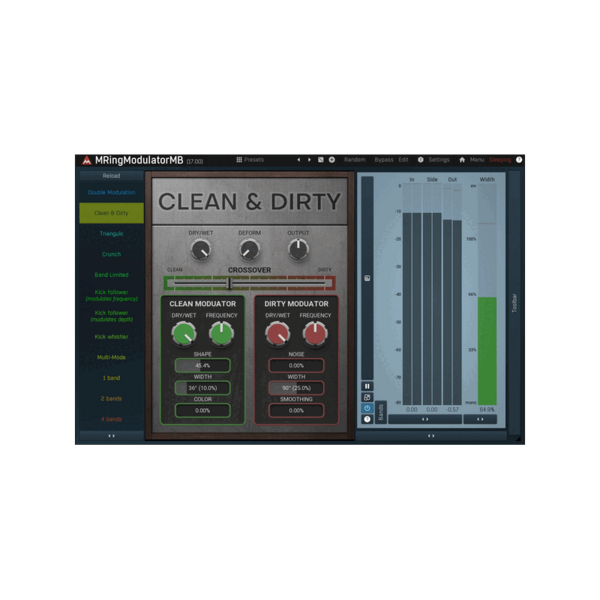Screen dimensions: 600x600
Task: Collapse meter panel with bottom arrows bar
Action: point(431,436)
